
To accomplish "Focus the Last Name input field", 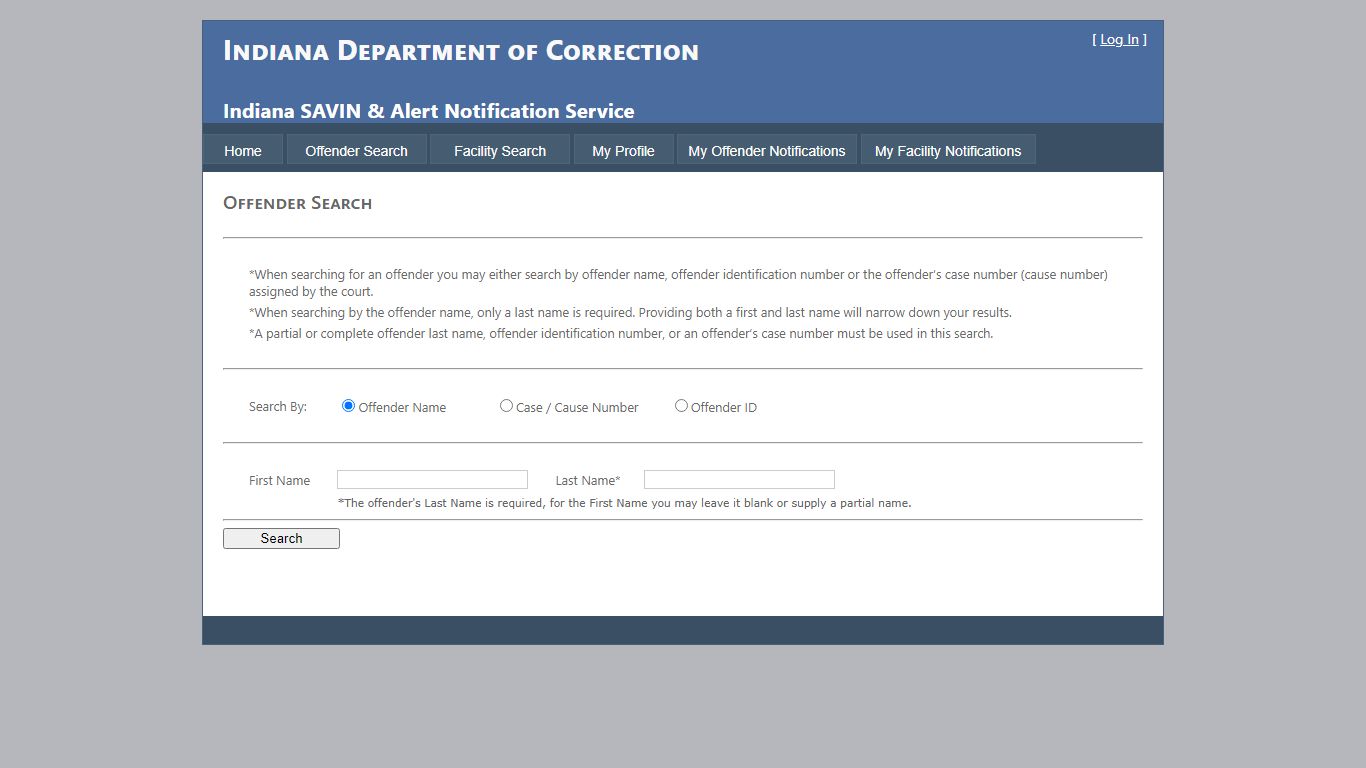I will tap(739, 480).
